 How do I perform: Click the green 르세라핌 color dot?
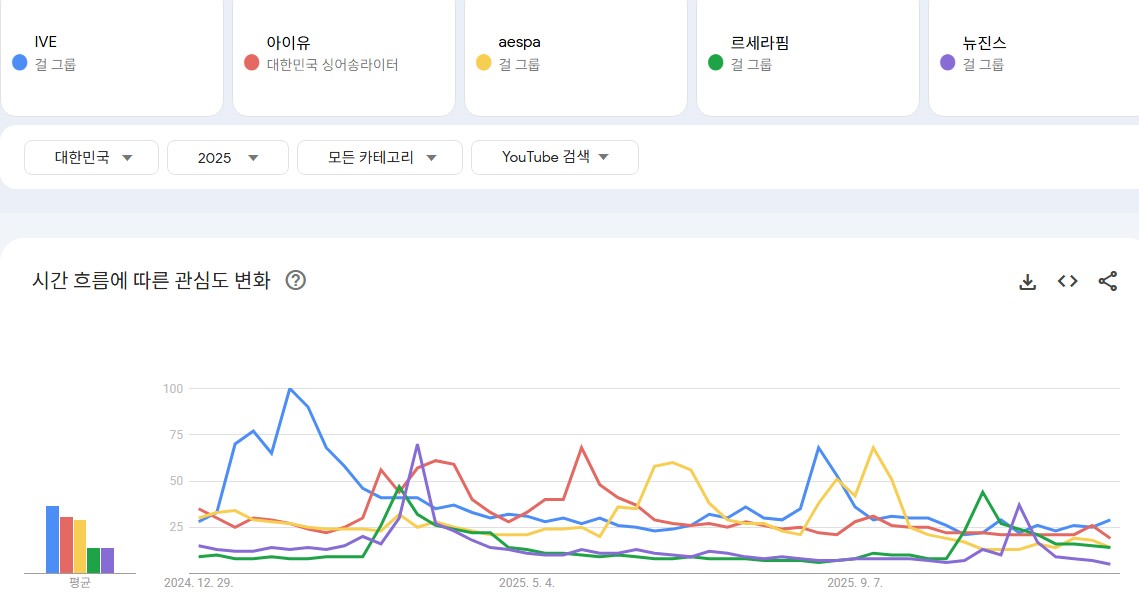(x=715, y=63)
